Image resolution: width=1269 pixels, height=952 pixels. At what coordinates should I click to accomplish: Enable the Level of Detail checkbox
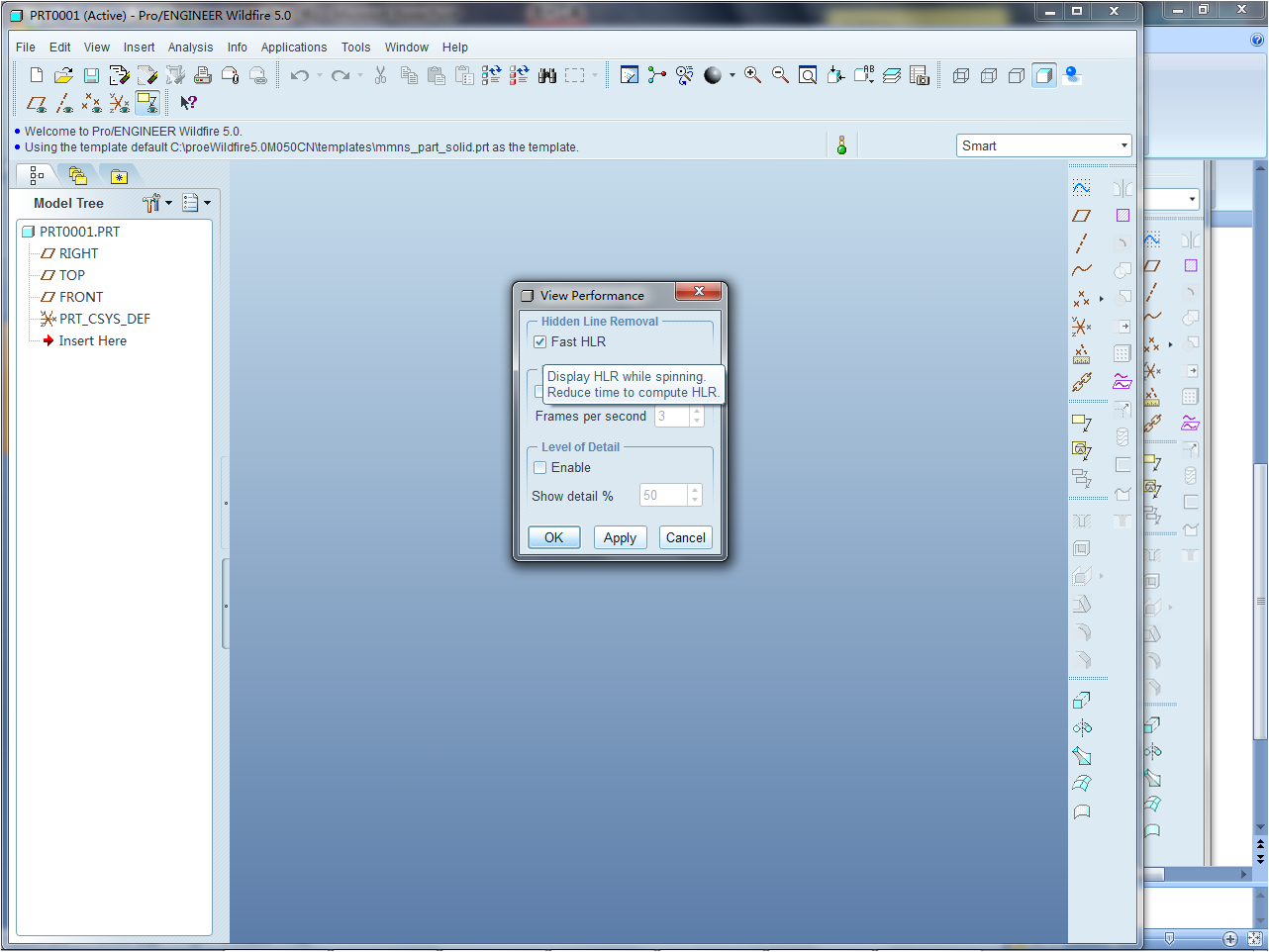pos(540,467)
